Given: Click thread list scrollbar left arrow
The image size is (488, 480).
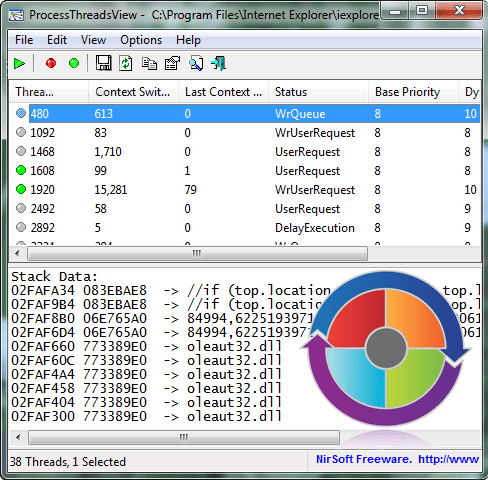Looking at the screenshot, I should tap(17, 254).
